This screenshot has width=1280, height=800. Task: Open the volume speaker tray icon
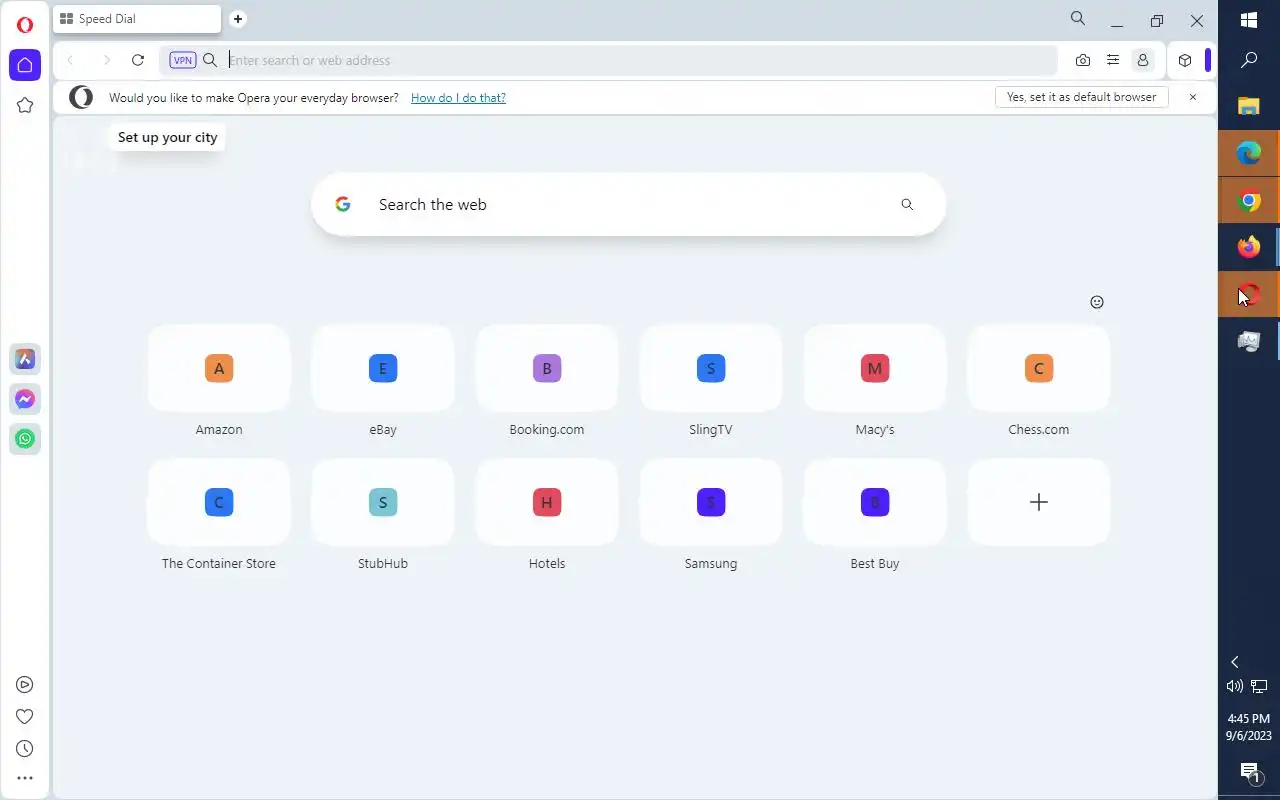click(1235, 686)
